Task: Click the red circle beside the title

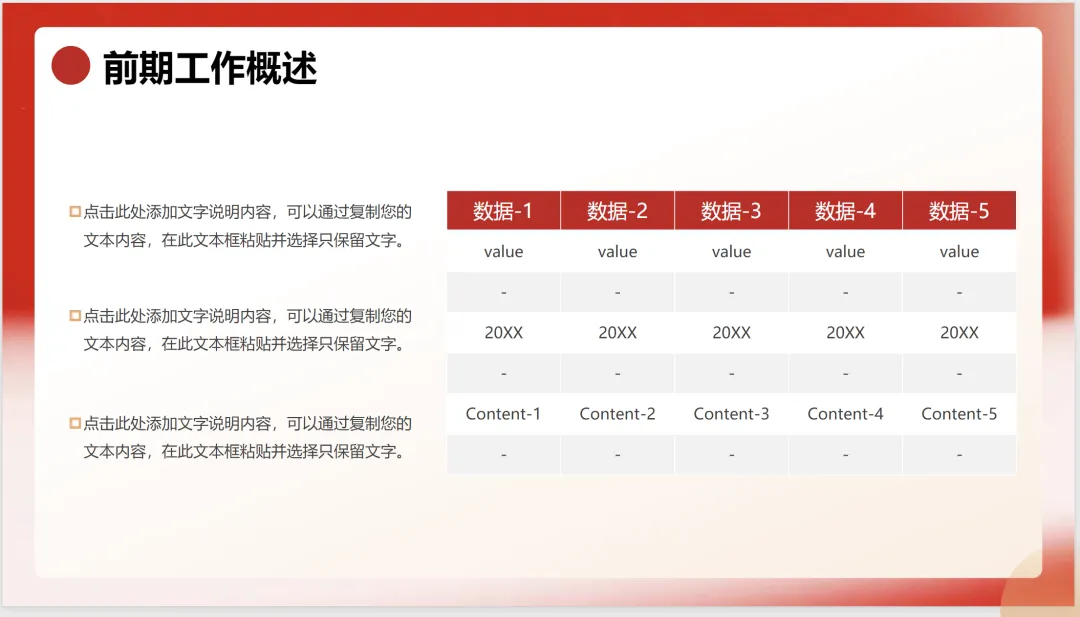Action: click(71, 65)
